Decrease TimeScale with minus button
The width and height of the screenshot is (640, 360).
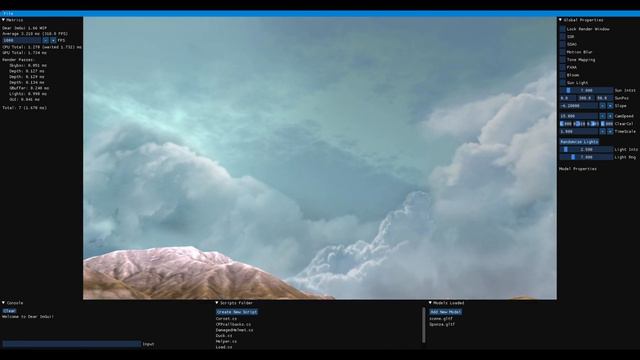[x=602, y=131]
